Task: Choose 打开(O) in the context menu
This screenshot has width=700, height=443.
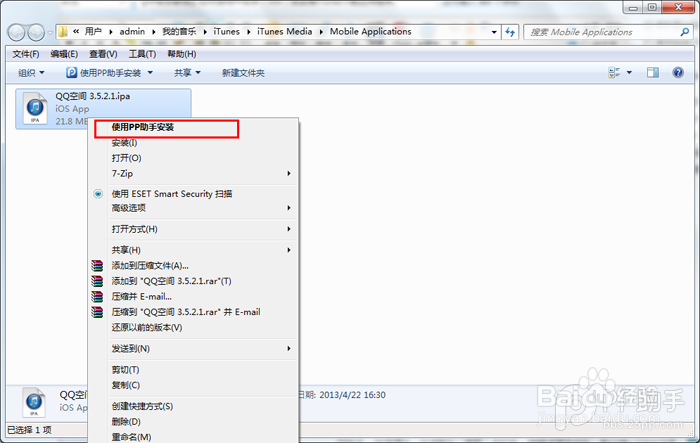Action: [126, 158]
